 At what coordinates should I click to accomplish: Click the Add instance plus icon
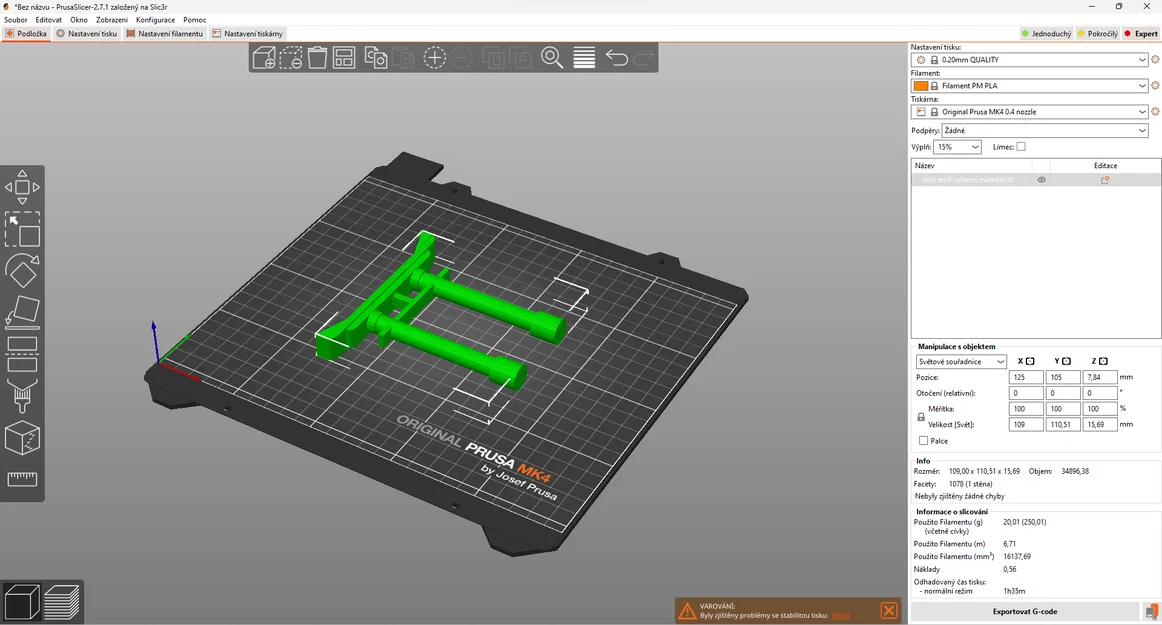click(x=434, y=58)
